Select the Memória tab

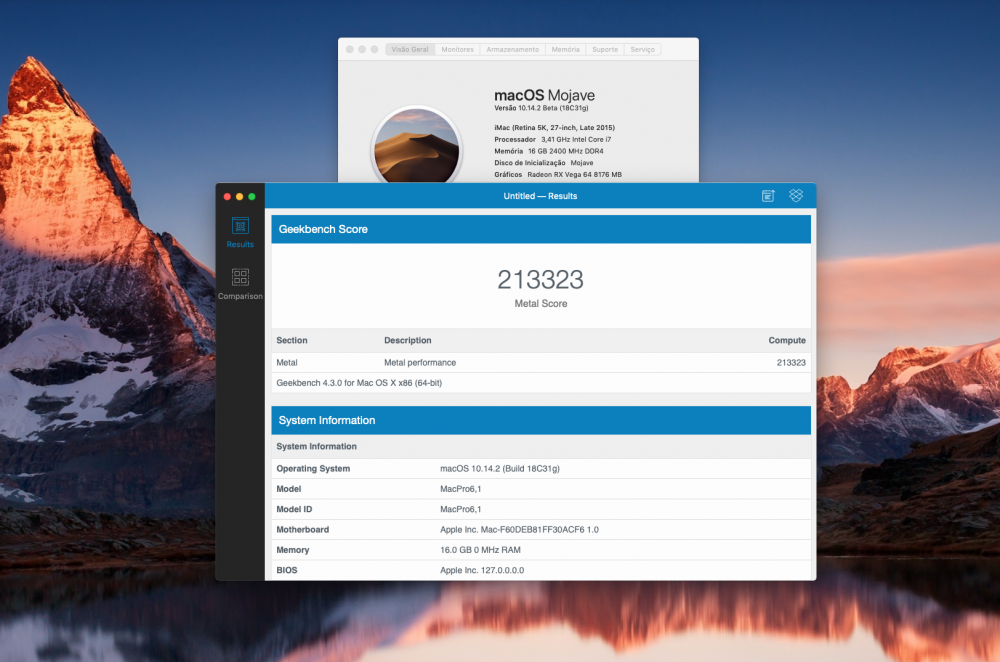pos(565,49)
